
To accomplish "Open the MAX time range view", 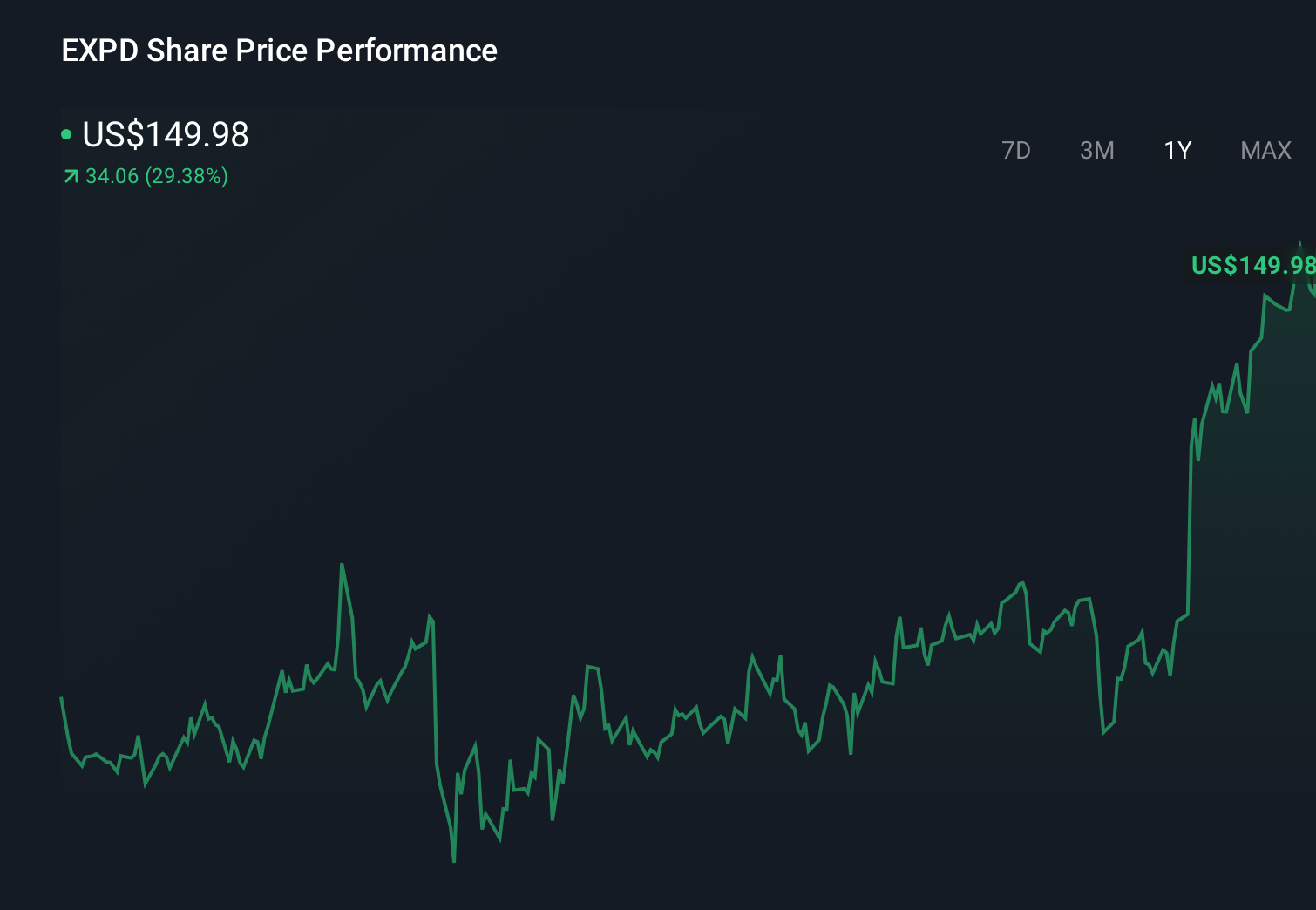I will point(1265,150).
